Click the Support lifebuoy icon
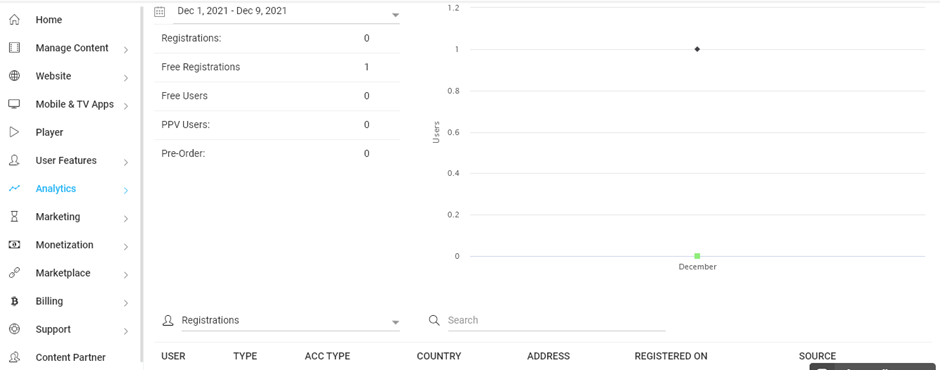The width and height of the screenshot is (940, 370). 14,329
